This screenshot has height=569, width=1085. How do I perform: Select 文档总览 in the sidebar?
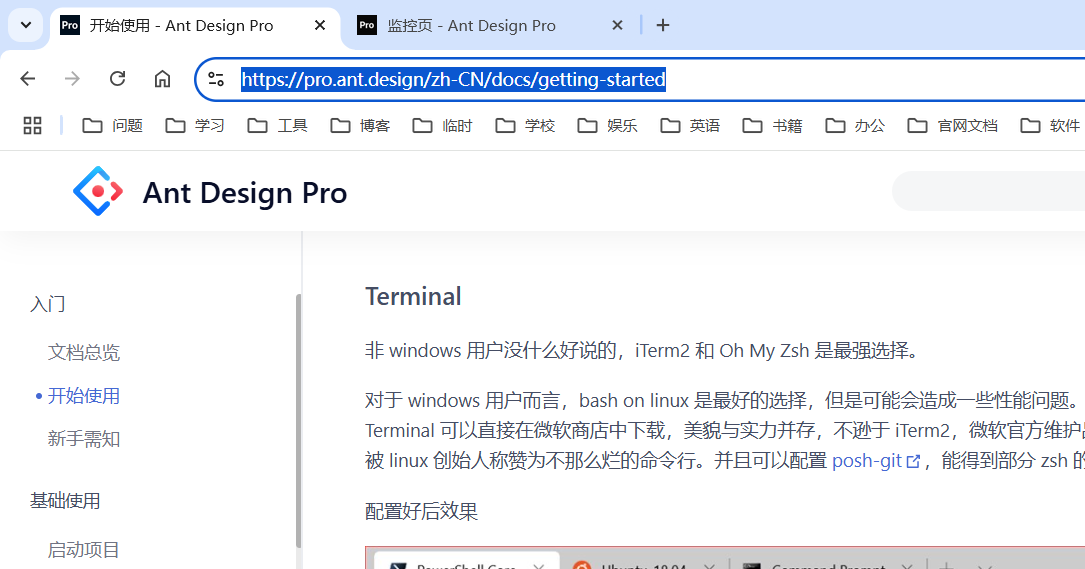coord(84,352)
